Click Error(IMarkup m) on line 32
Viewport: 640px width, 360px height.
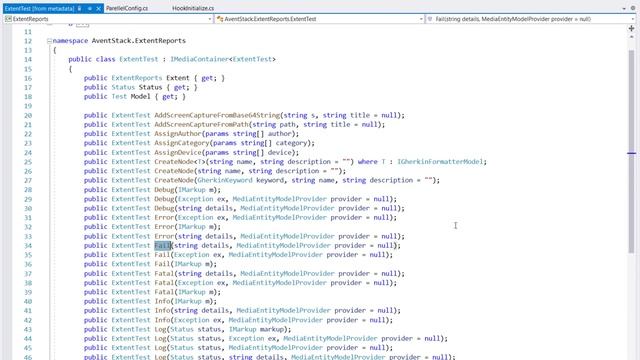coord(187,227)
